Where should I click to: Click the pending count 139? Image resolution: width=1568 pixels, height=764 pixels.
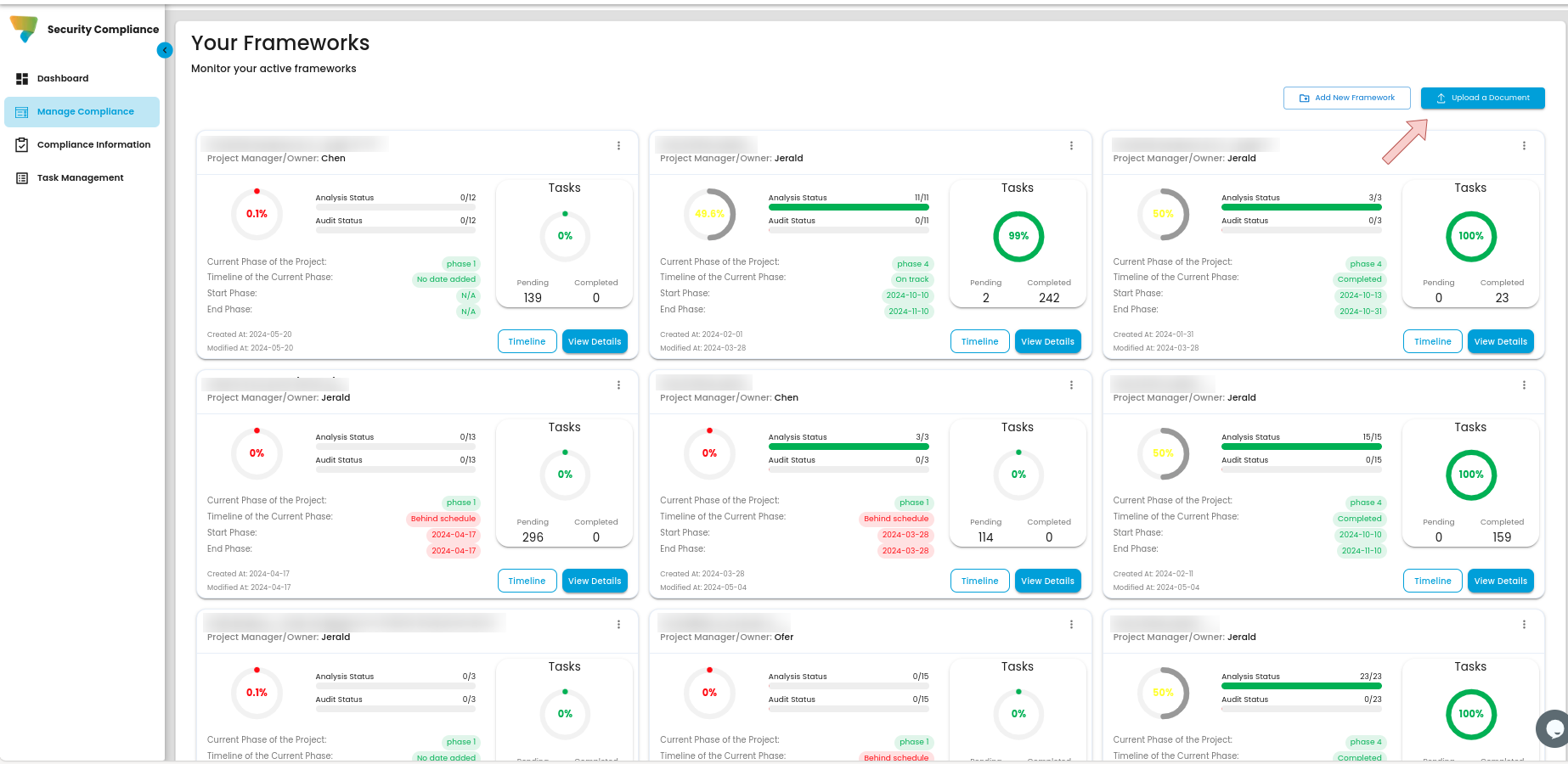point(533,298)
